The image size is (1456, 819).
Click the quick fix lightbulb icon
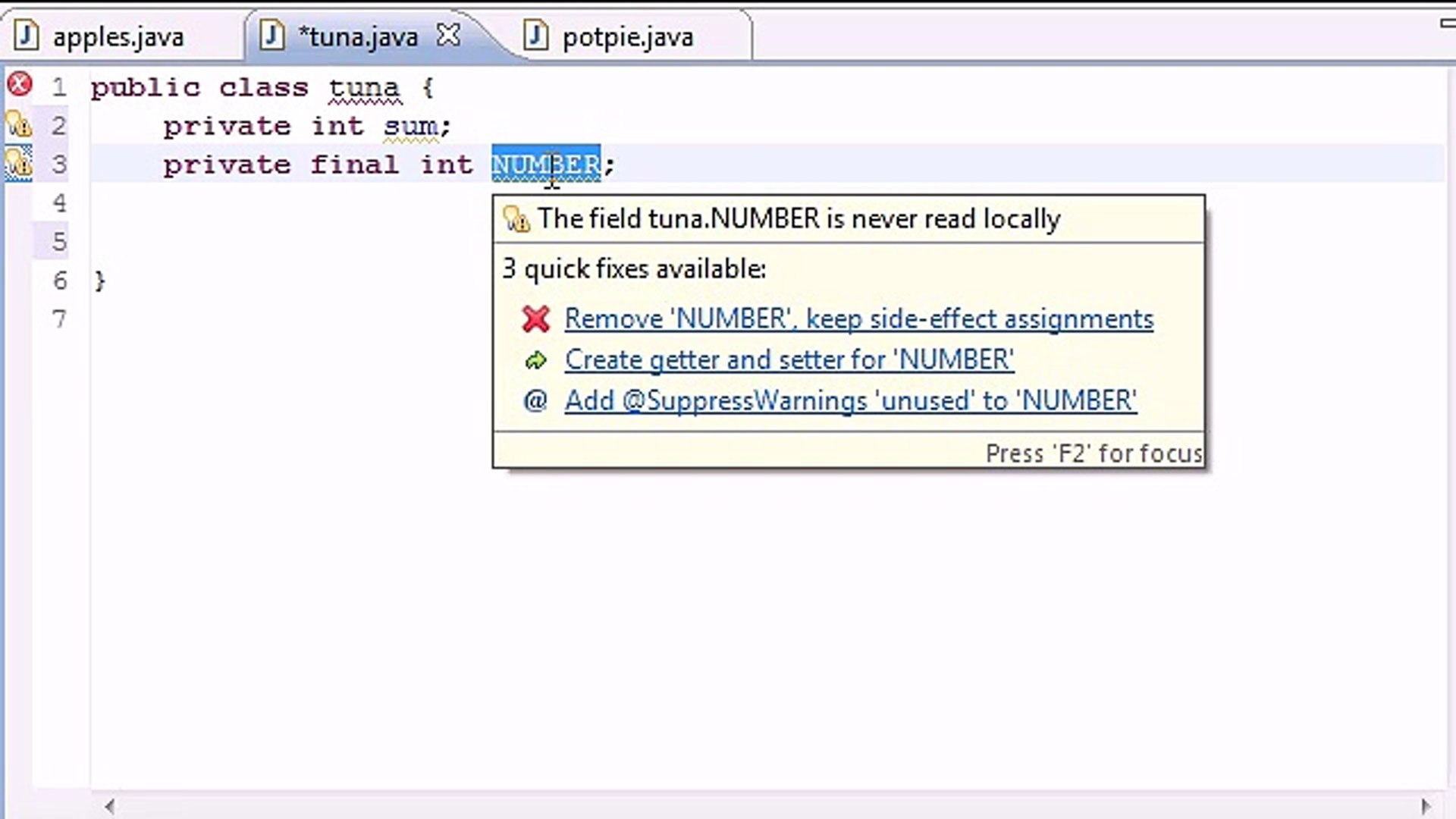click(x=18, y=162)
